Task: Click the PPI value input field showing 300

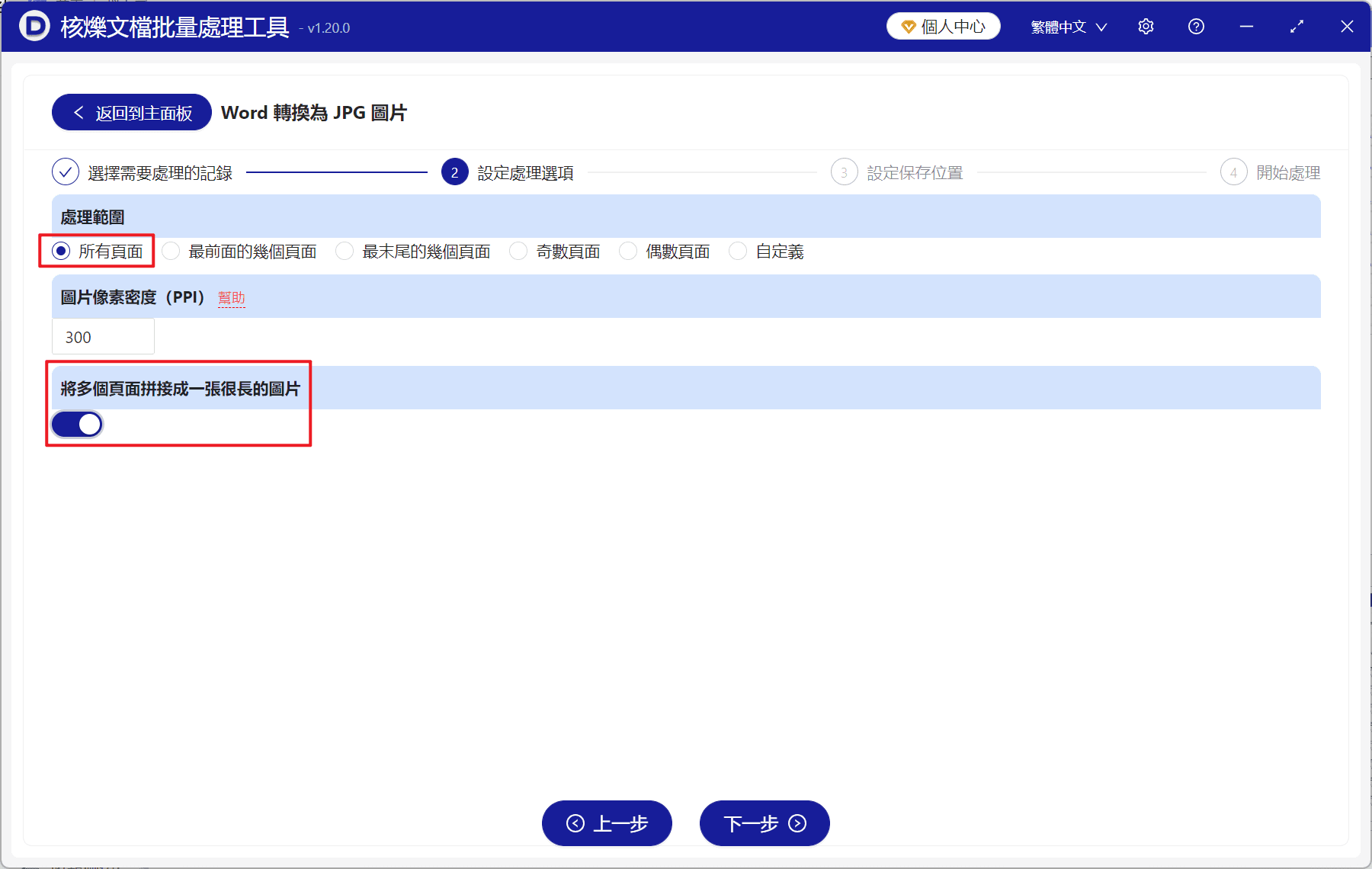Action: click(x=103, y=336)
